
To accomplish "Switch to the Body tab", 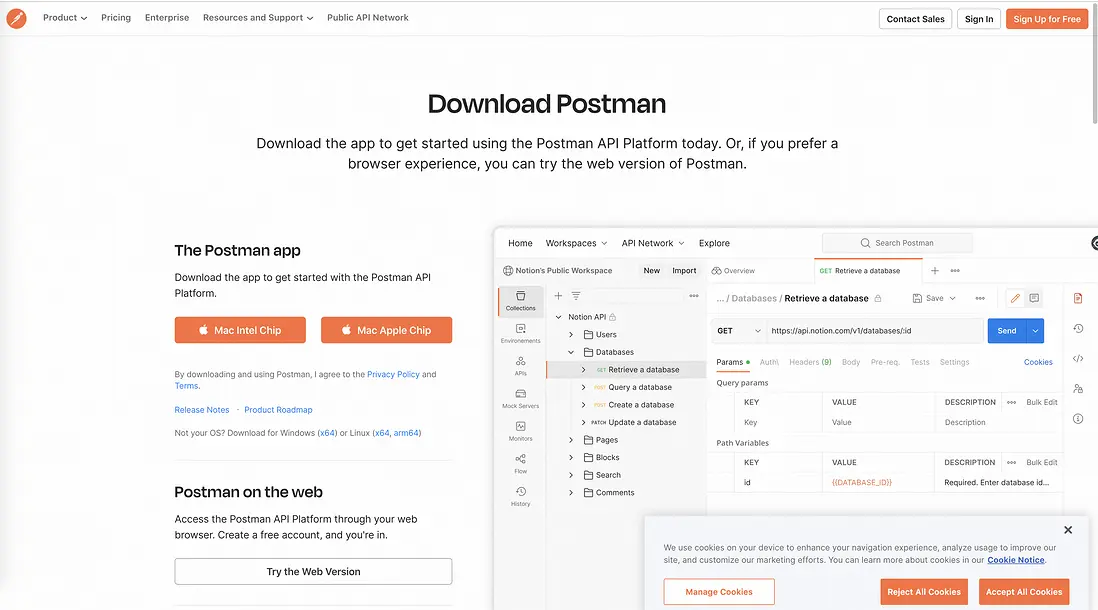I will click(x=851, y=362).
